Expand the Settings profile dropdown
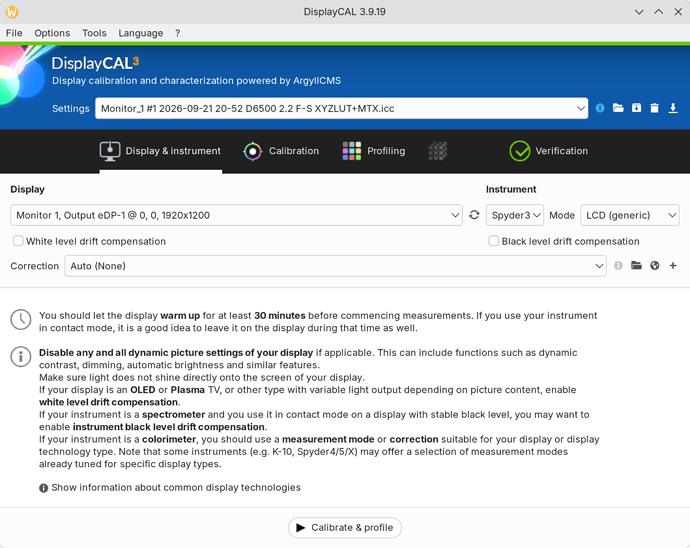The height and width of the screenshot is (548, 690). tap(341, 108)
